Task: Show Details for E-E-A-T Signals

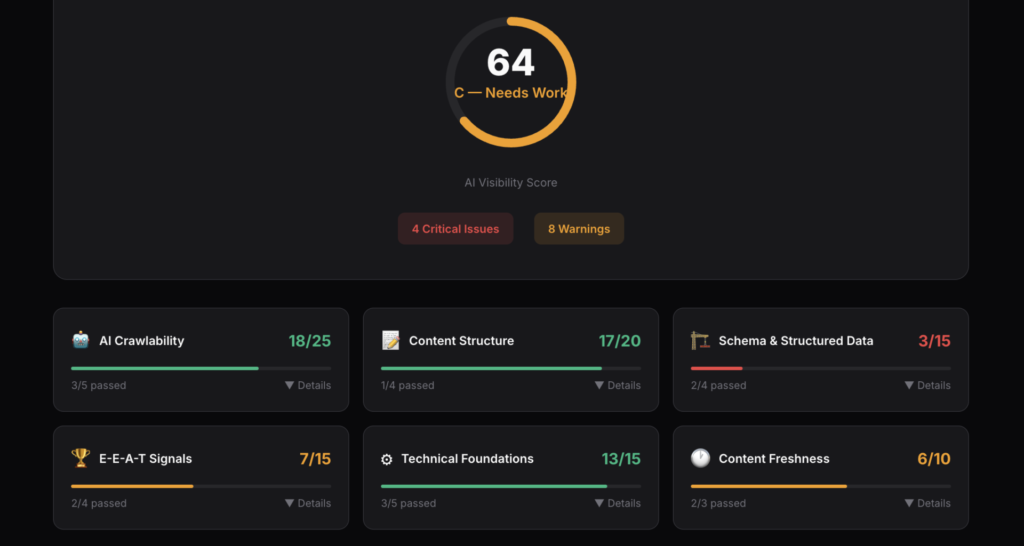Action: pos(308,503)
